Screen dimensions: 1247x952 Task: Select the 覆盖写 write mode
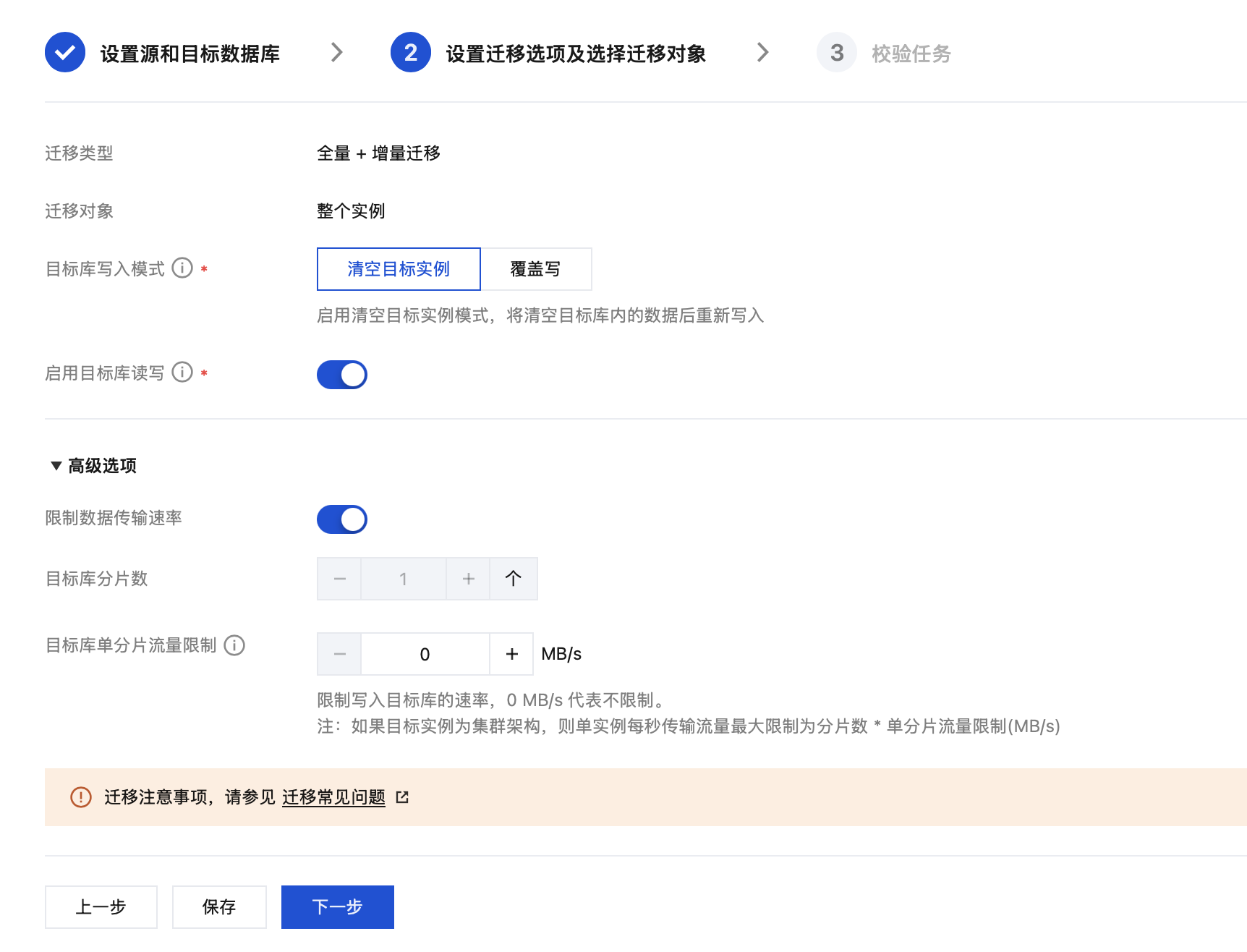tap(535, 269)
